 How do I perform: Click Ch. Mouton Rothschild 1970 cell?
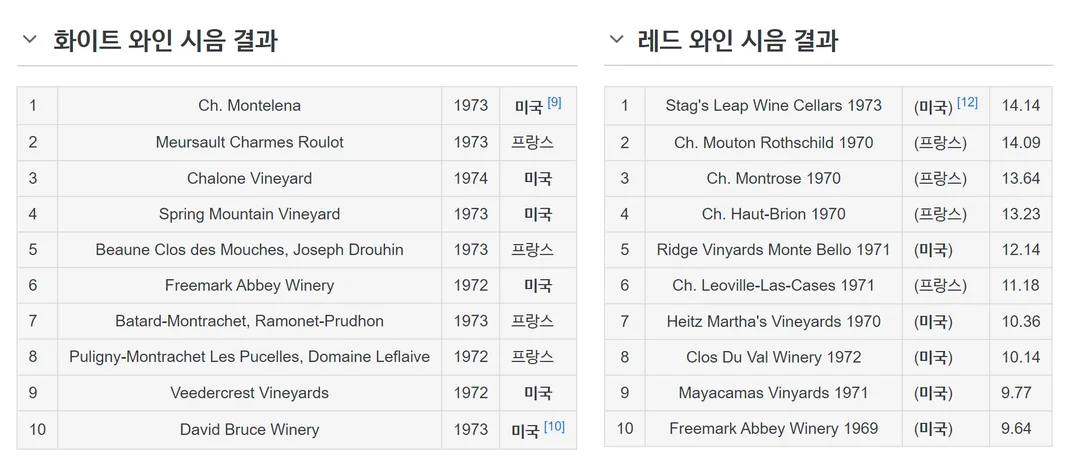[773, 143]
